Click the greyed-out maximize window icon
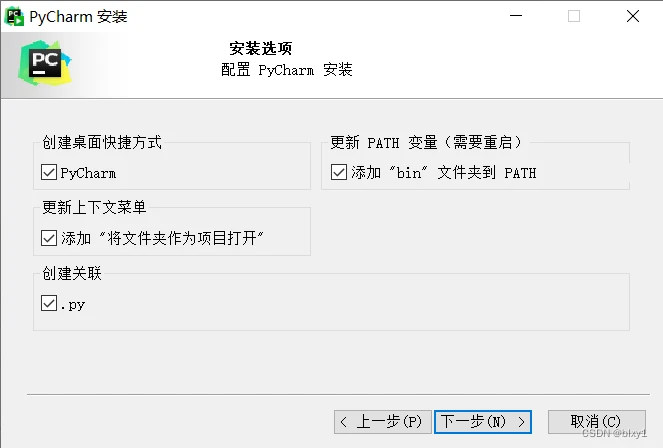 click(574, 16)
